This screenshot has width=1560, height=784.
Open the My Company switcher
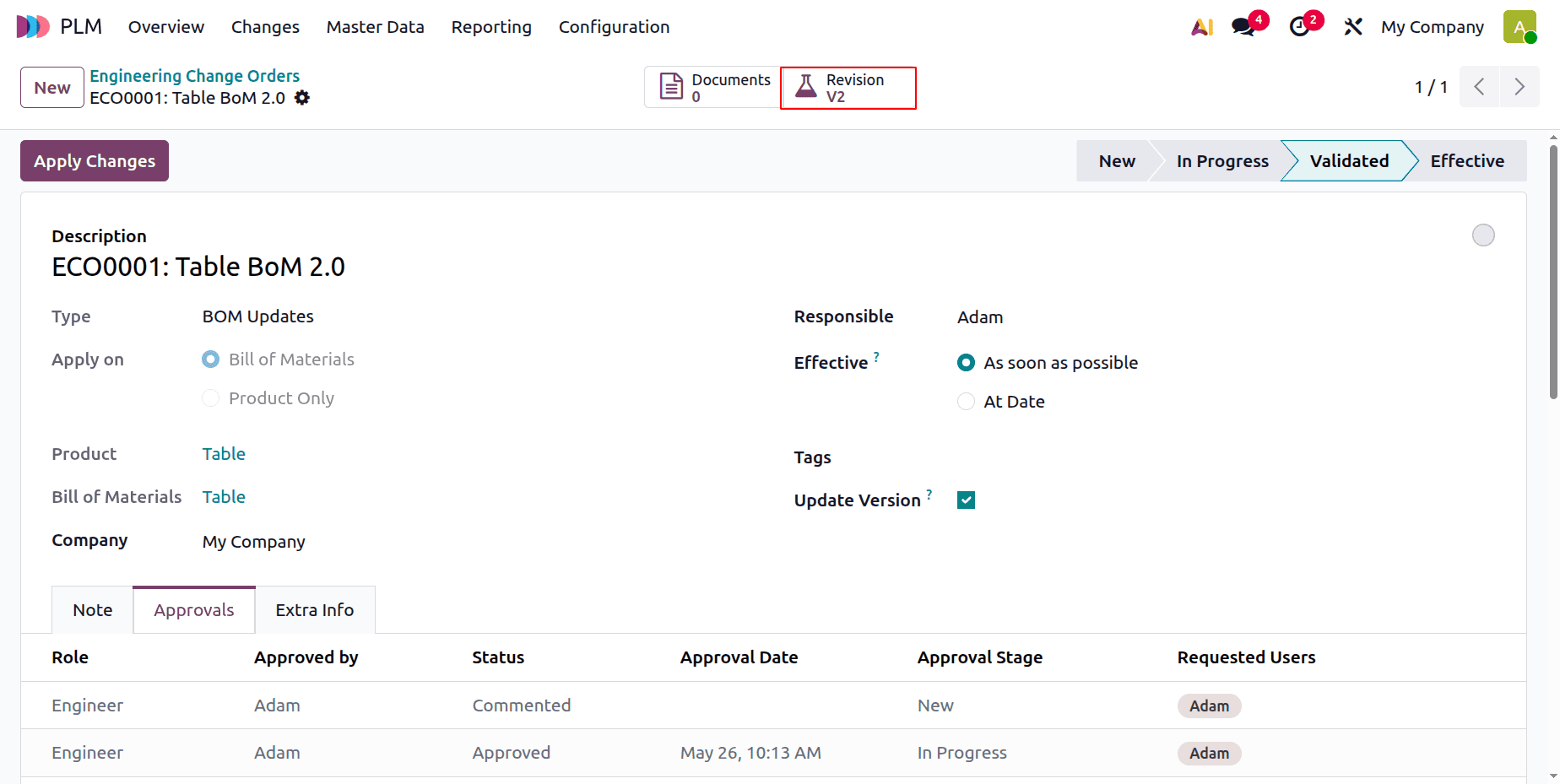(x=1432, y=27)
